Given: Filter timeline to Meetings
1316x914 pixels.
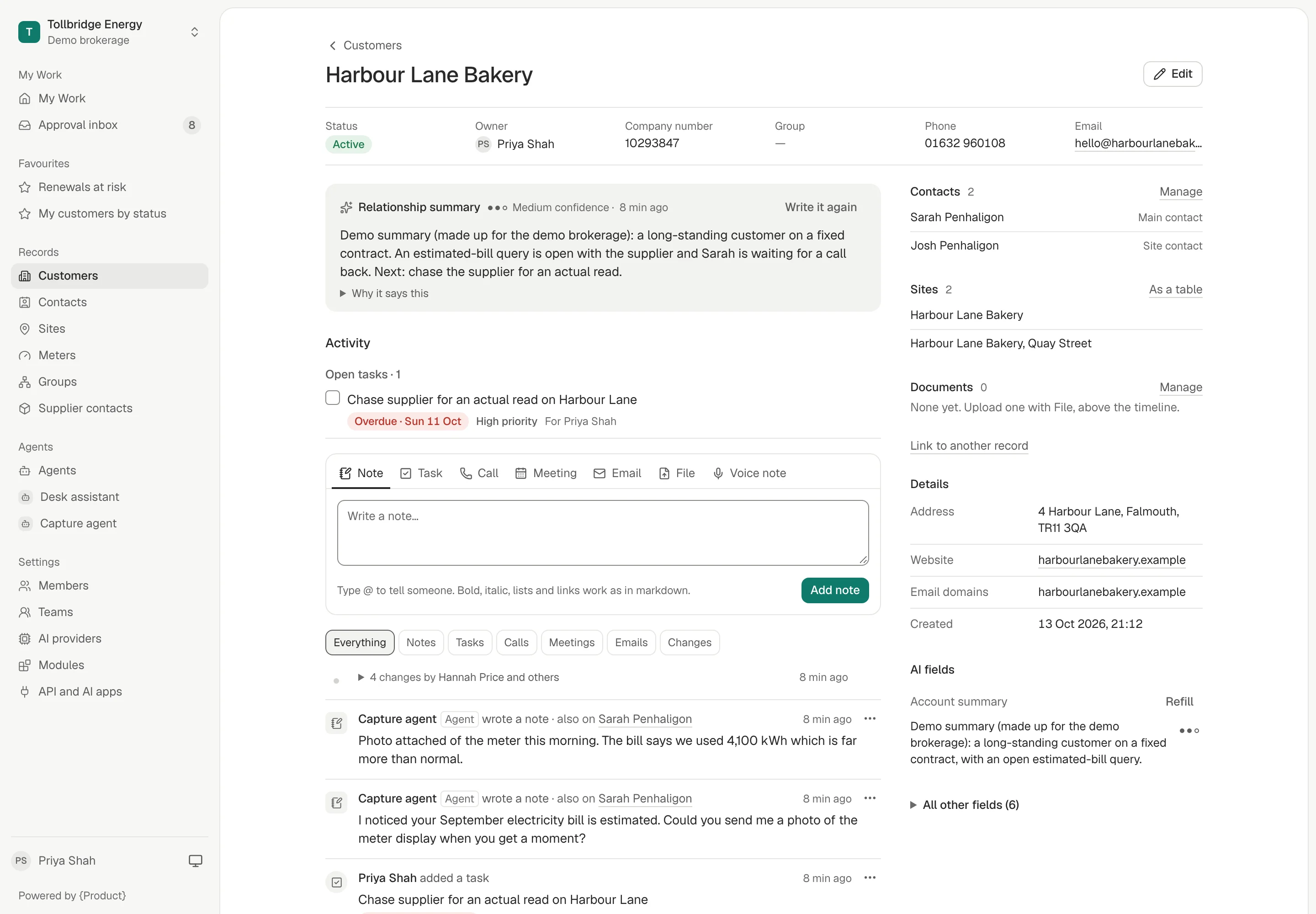Looking at the screenshot, I should click(x=572, y=643).
